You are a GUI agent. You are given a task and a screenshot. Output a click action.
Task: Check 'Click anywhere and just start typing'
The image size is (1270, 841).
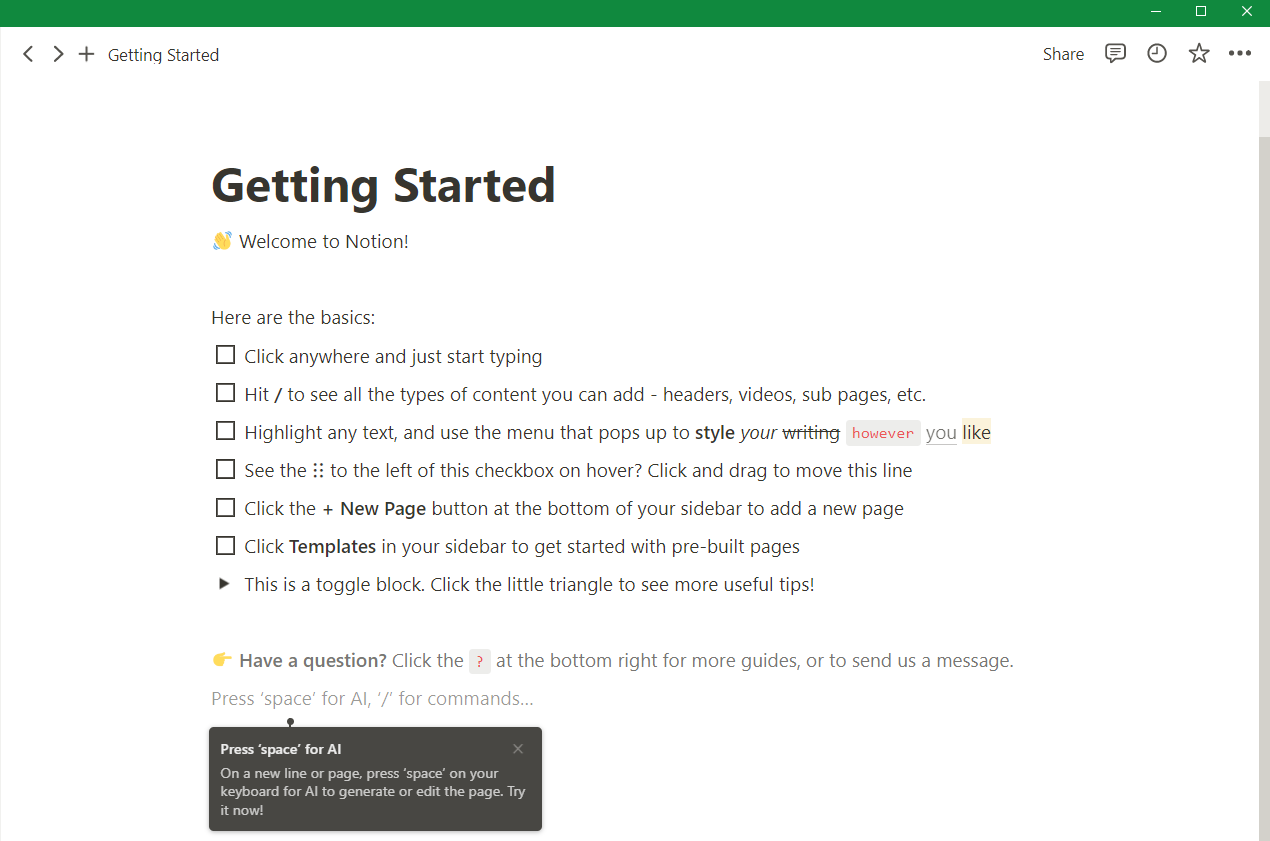tap(225, 355)
